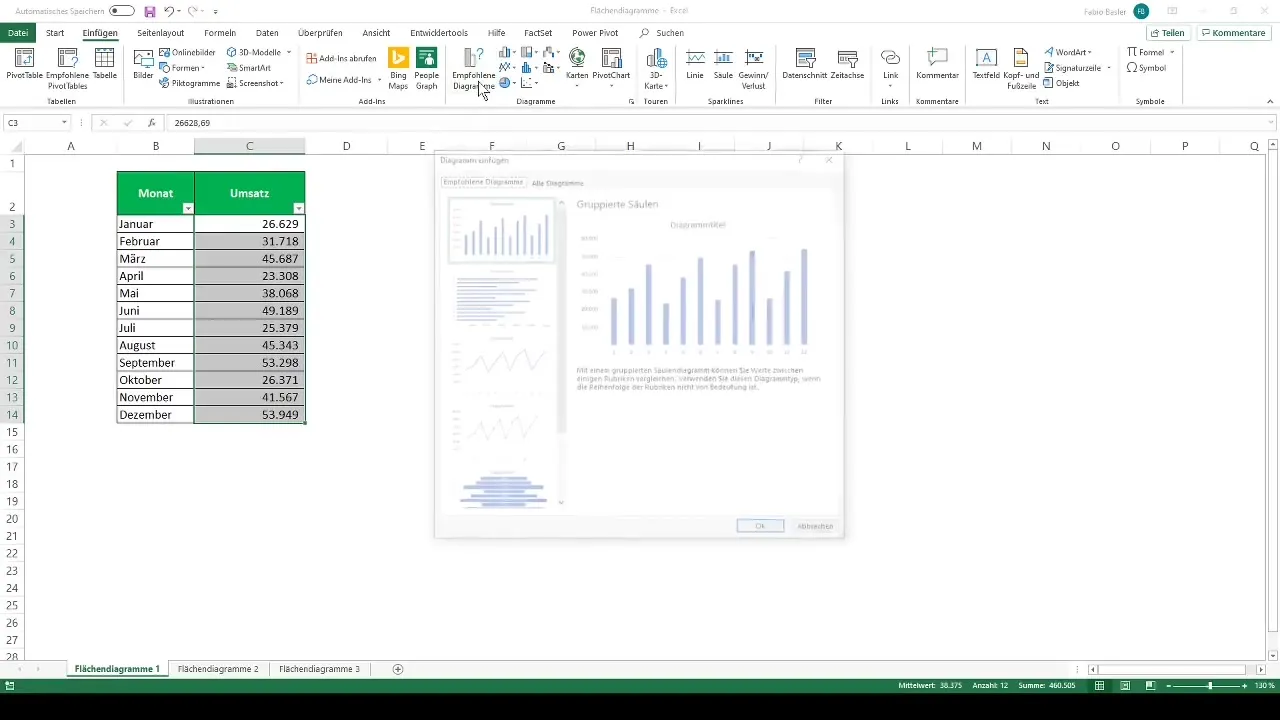Viewport: 1280px width, 720px height.
Task: Expand the 3D-Modelle dropdown
Action: pos(289,52)
